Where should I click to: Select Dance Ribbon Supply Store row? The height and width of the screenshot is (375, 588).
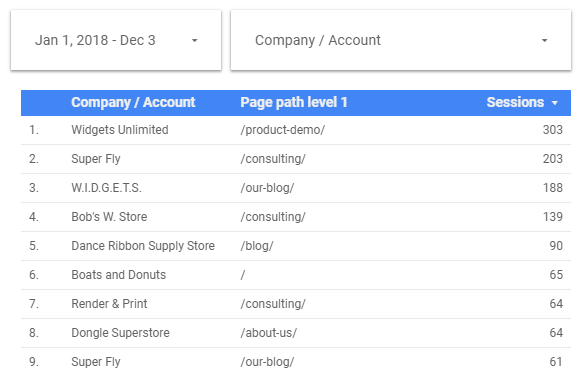coord(296,246)
